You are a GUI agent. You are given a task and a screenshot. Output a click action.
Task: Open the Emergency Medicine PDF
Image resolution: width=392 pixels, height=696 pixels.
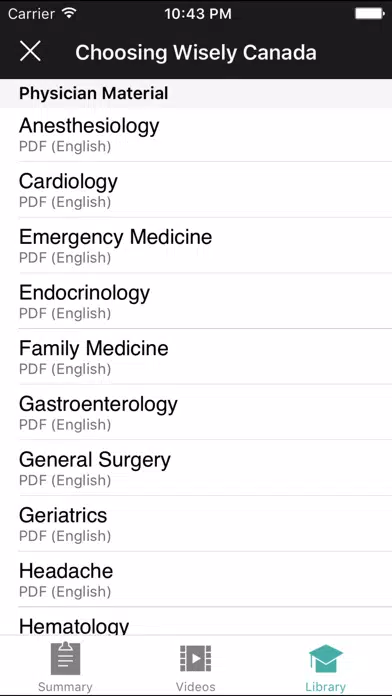tap(196, 245)
